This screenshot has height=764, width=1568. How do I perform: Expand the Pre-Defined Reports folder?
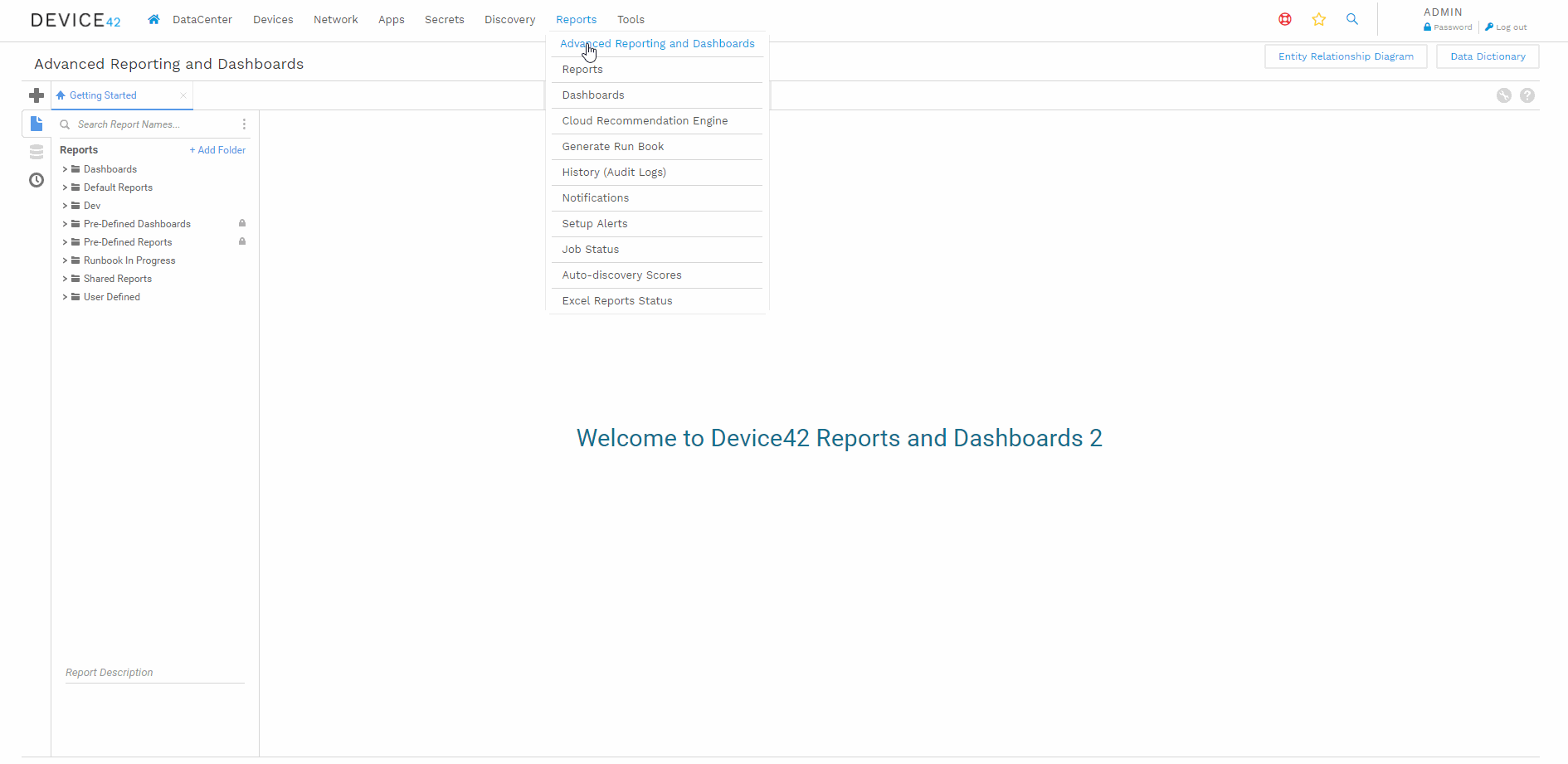click(65, 242)
